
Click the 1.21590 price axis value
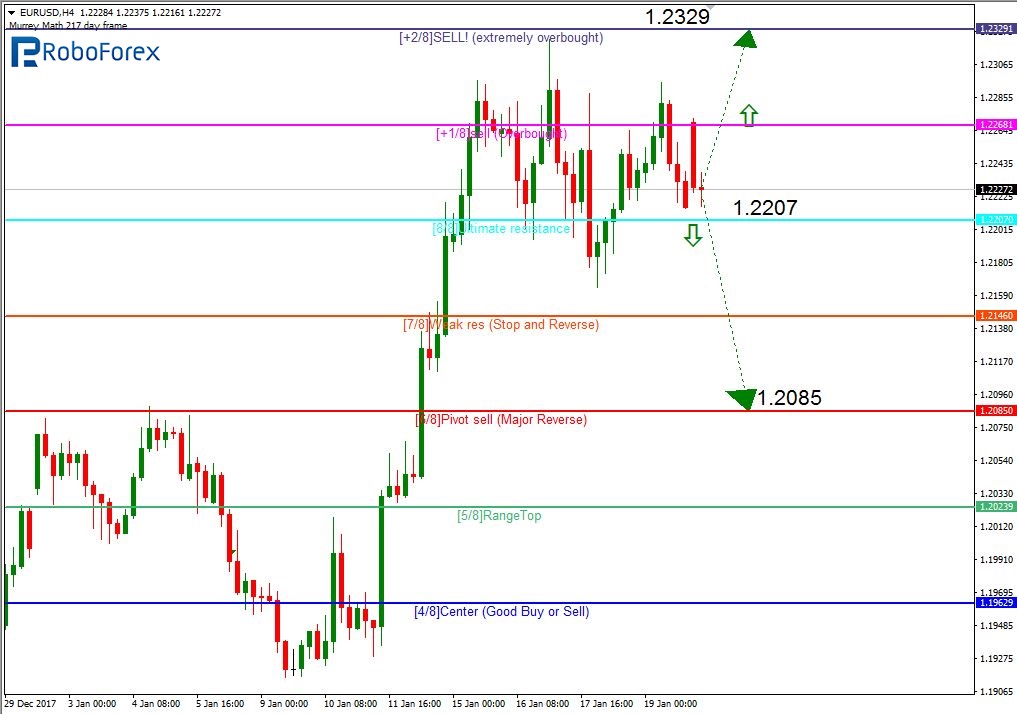(996, 296)
